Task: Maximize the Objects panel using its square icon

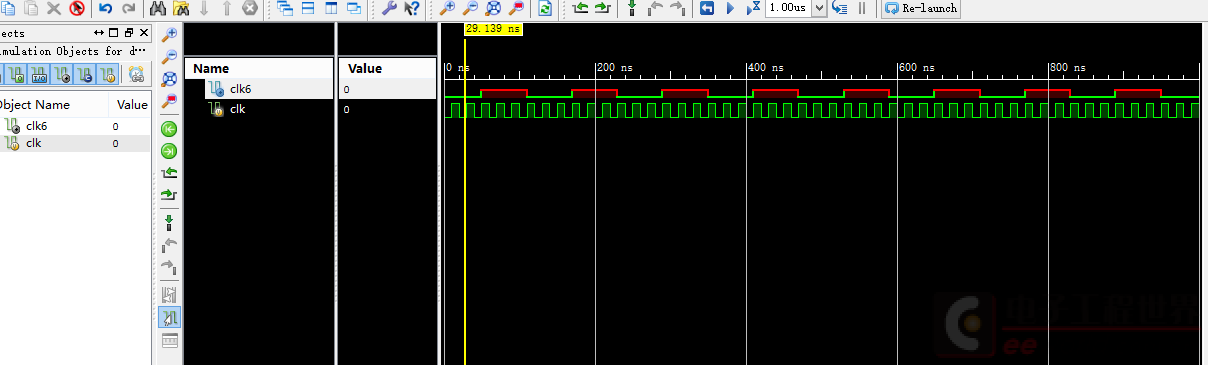Action: [114, 33]
